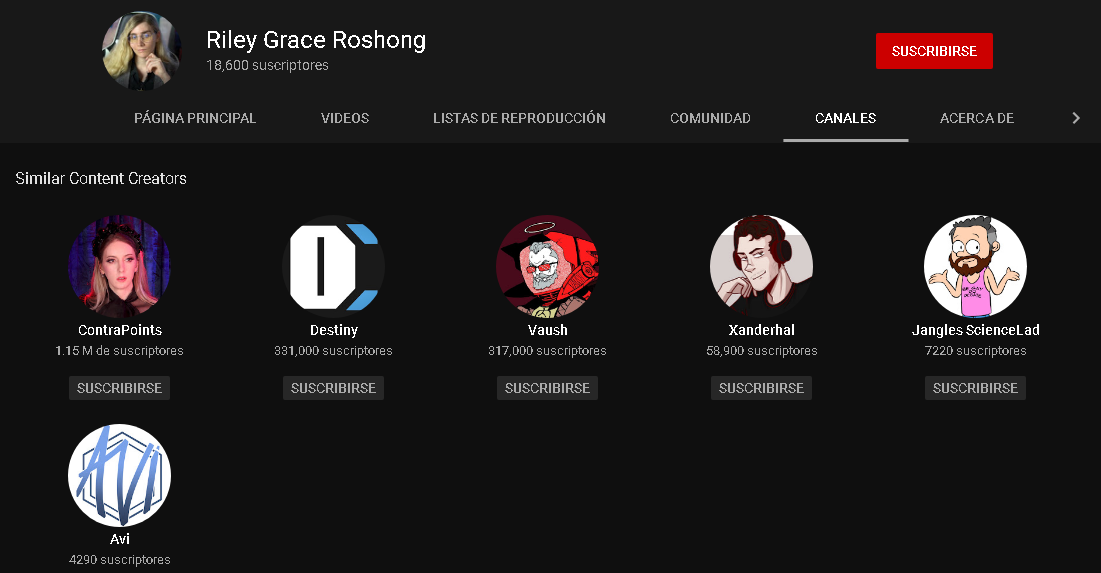
Task: Subscribe to the Jangles ScienceLad channel
Action: tap(975, 388)
